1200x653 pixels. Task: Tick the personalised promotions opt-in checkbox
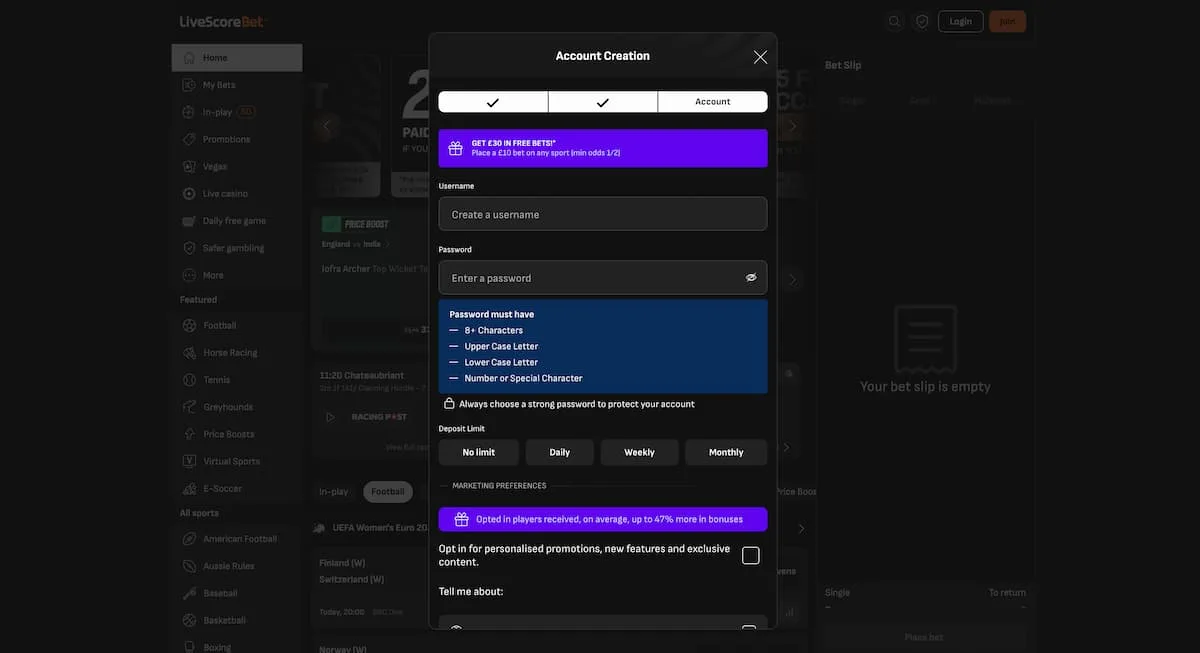coord(751,556)
